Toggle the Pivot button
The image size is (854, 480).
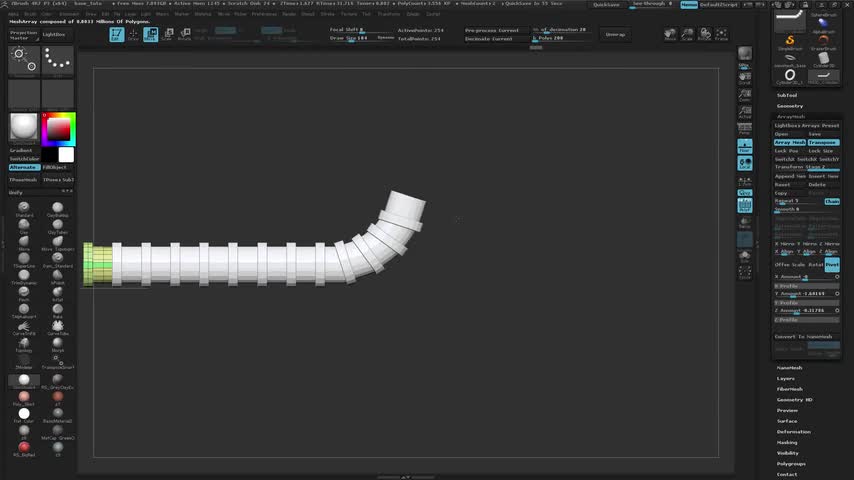coord(832,264)
